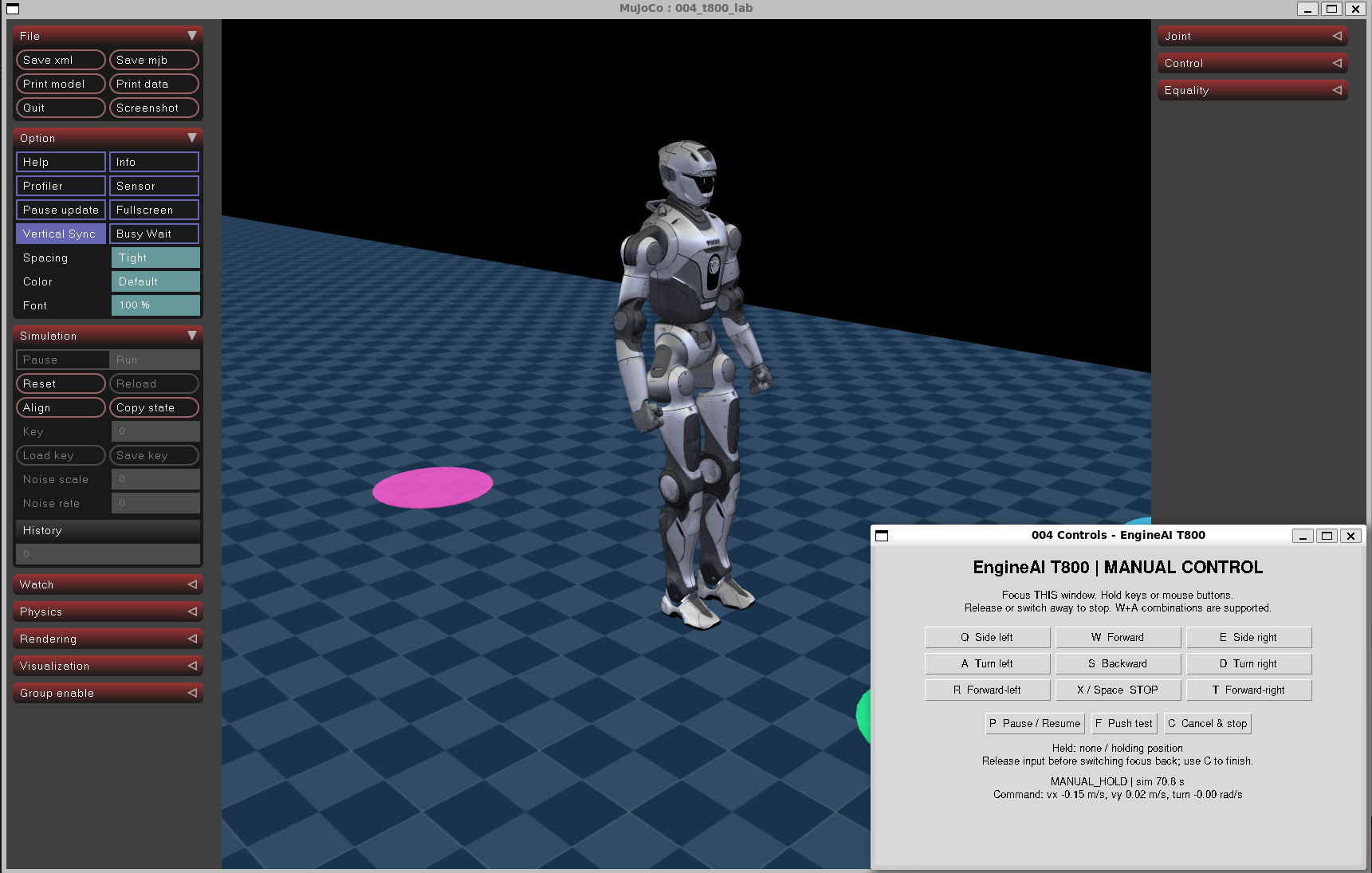Click P Pause / Resume button
1372x873 pixels.
click(1035, 723)
